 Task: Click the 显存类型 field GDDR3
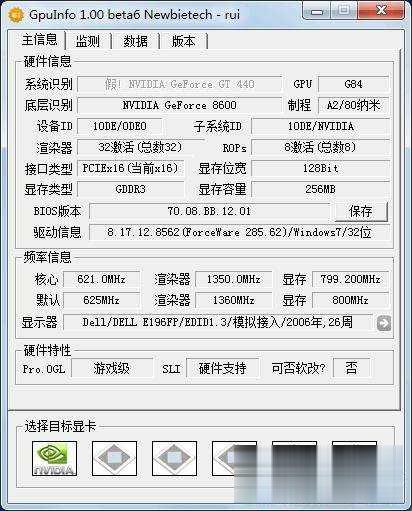click(130, 189)
